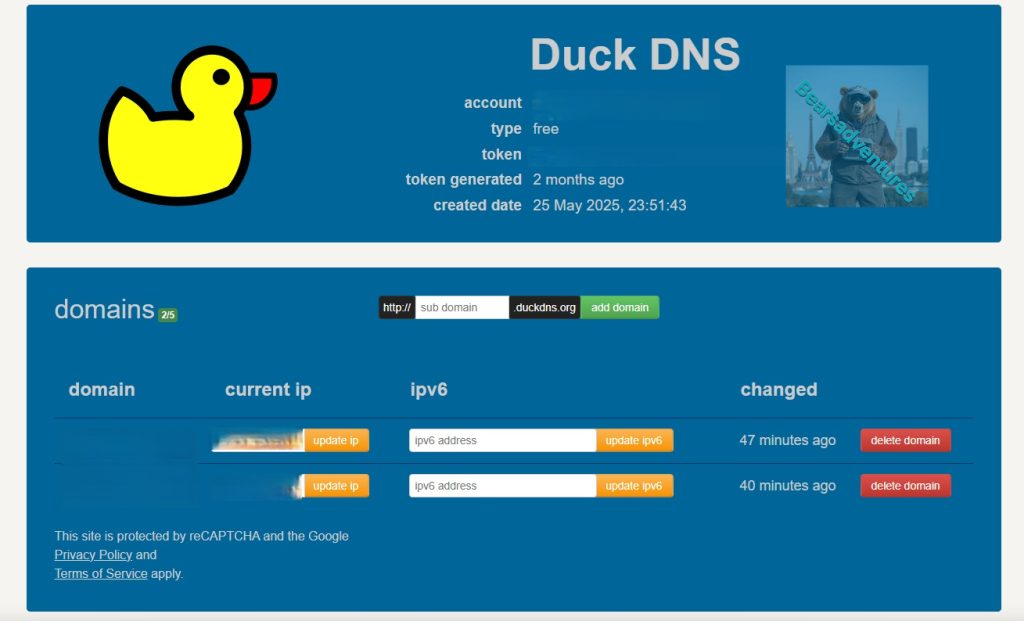Click the '.duckdns.org' suffix label

pyautogui.click(x=545, y=308)
